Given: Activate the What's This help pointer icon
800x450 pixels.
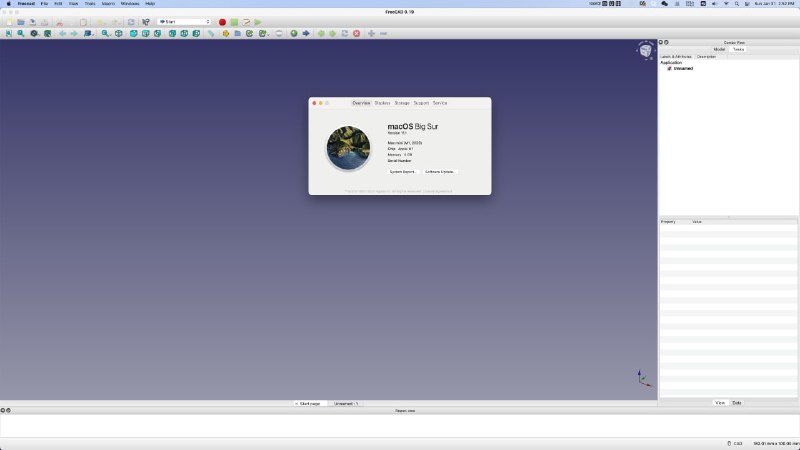Looking at the screenshot, I should (x=146, y=22).
